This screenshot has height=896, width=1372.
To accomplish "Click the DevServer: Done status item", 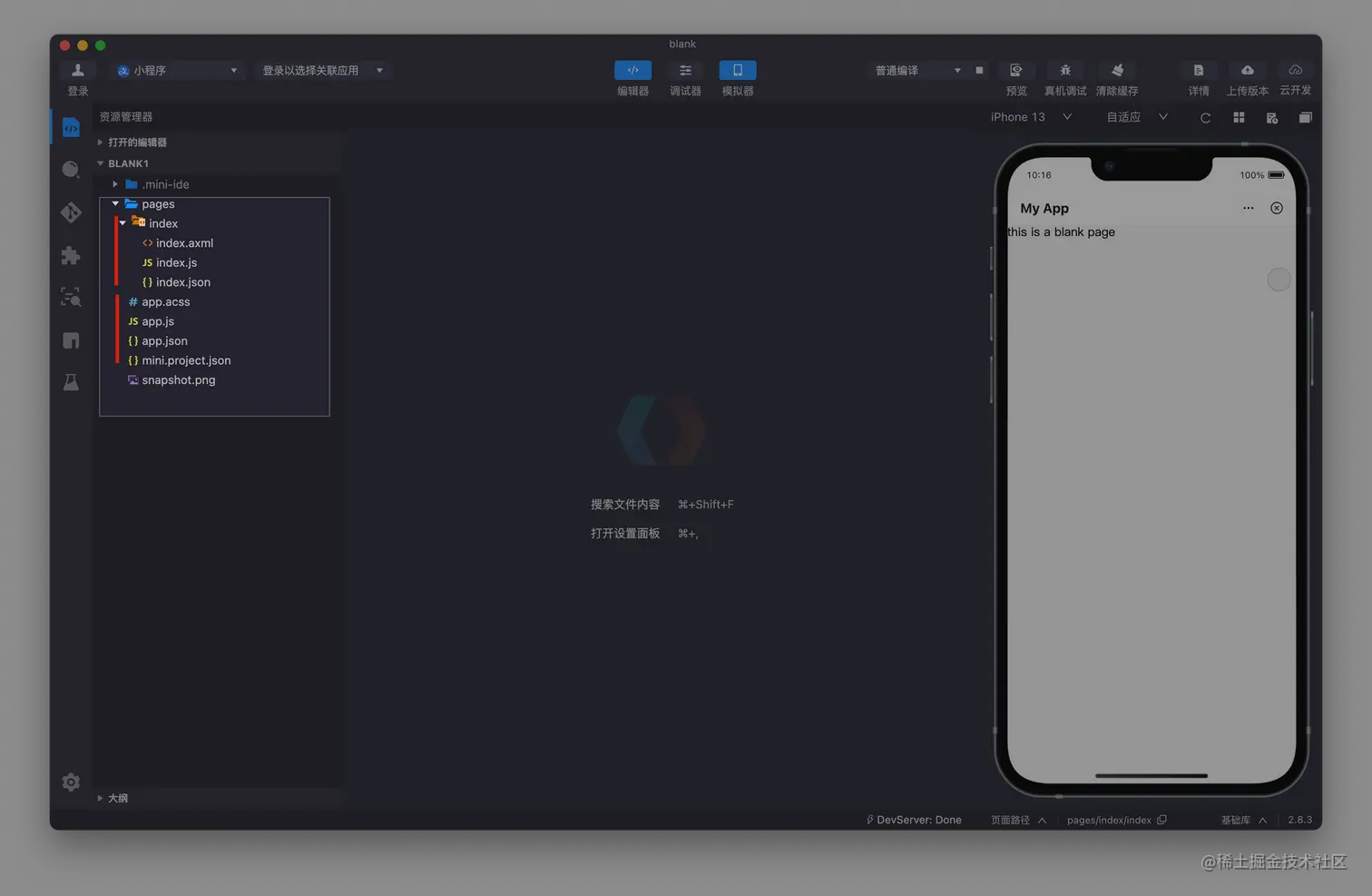I will coord(914,820).
